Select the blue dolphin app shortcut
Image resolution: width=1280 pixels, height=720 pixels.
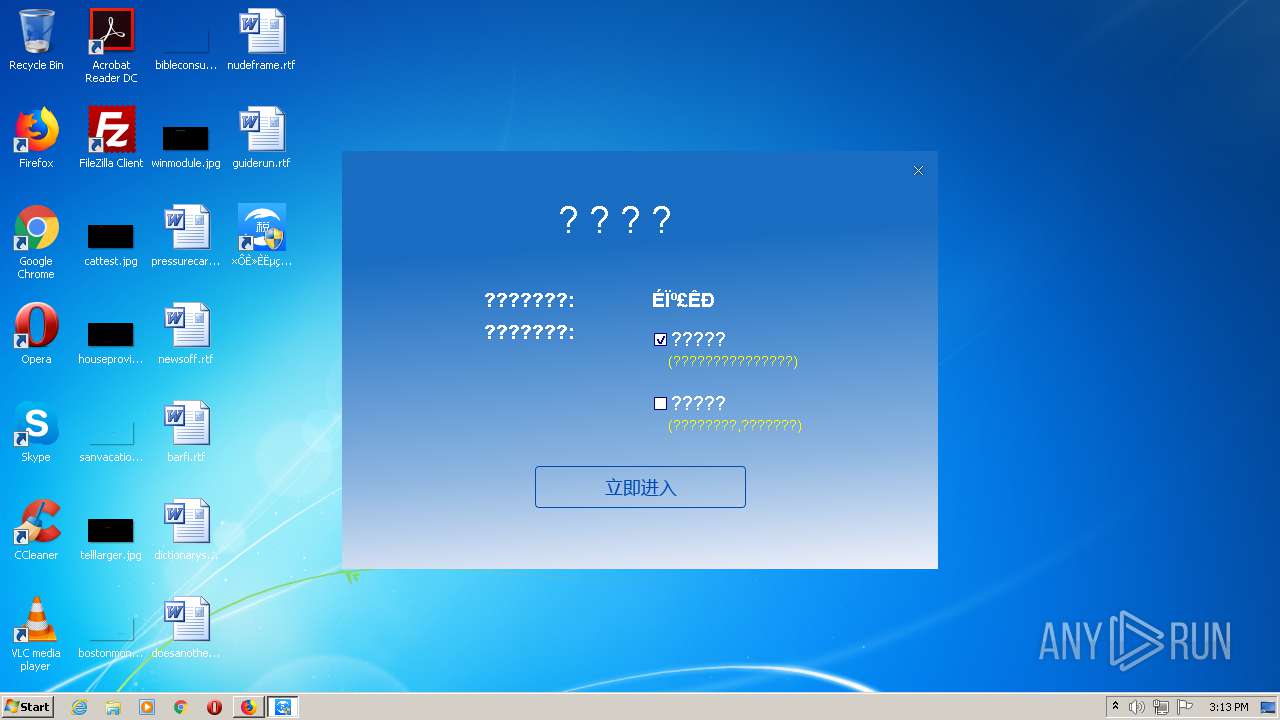point(261,236)
